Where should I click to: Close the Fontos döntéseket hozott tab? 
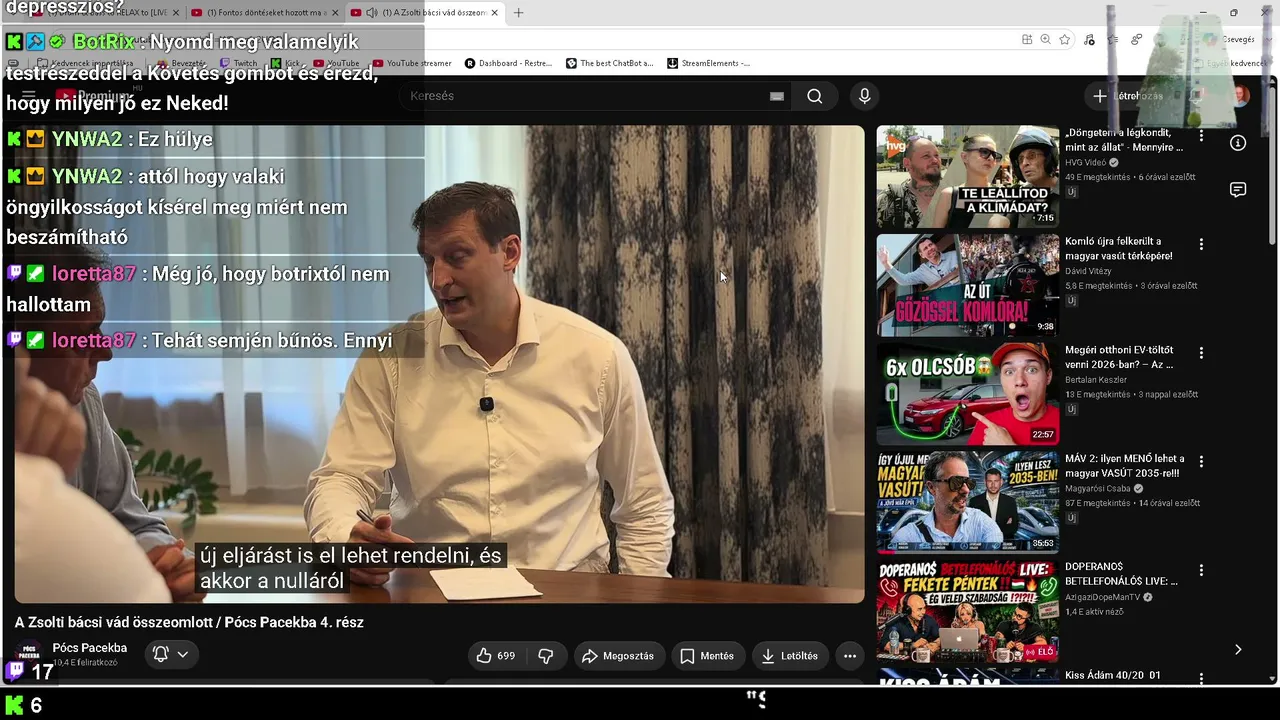point(334,13)
